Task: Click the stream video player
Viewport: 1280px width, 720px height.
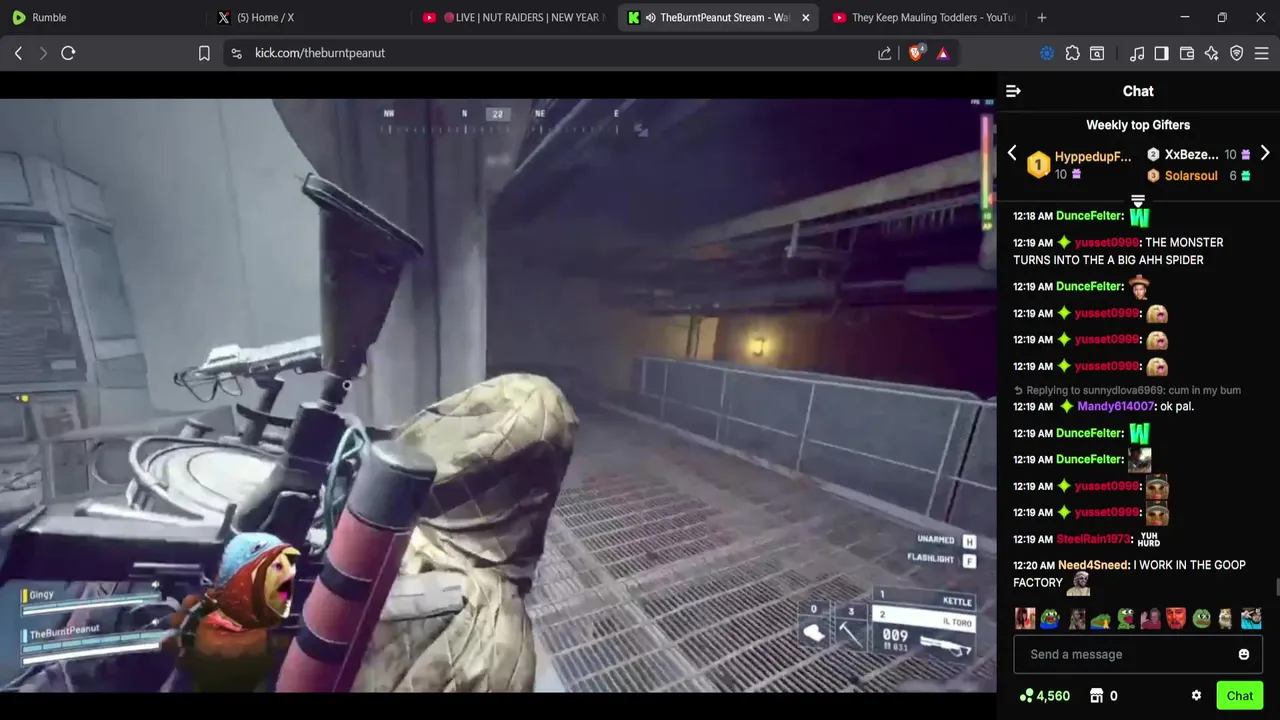Action: [x=498, y=395]
